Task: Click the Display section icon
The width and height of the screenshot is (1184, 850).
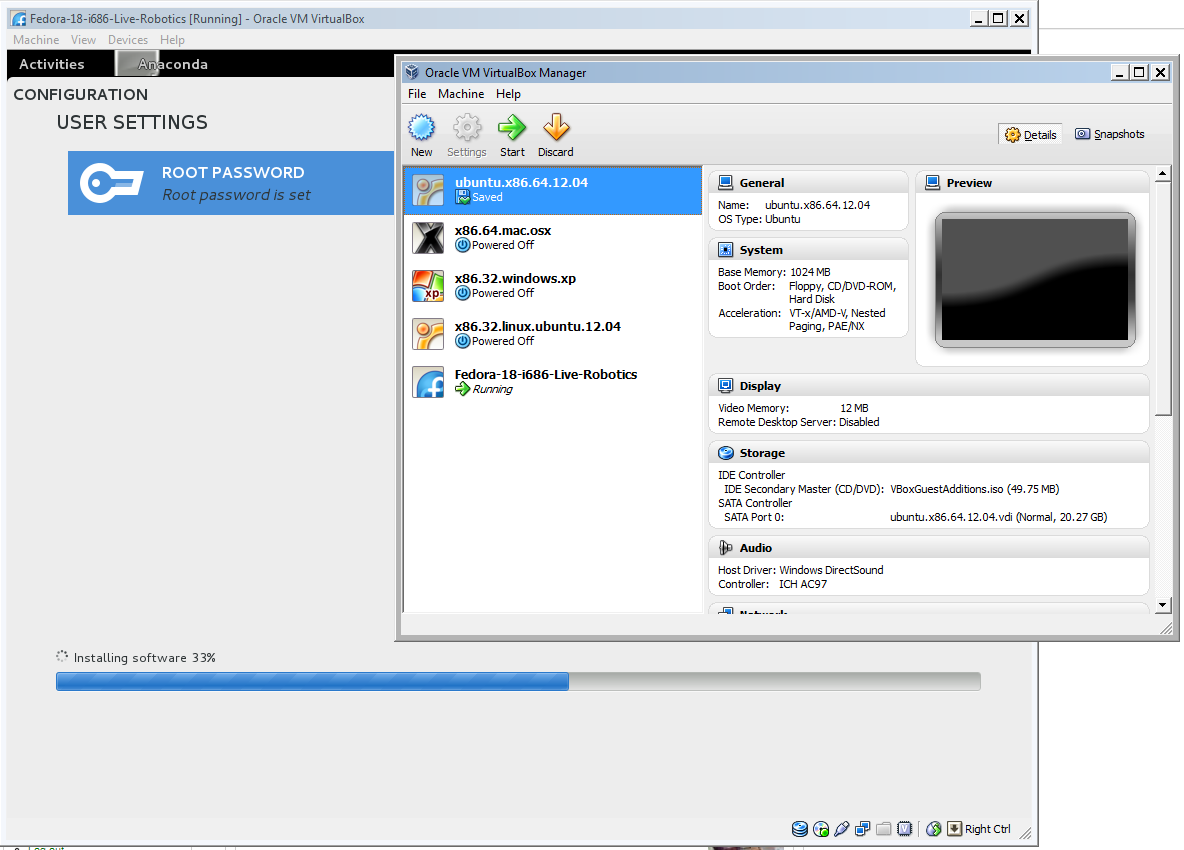Action: (x=726, y=386)
